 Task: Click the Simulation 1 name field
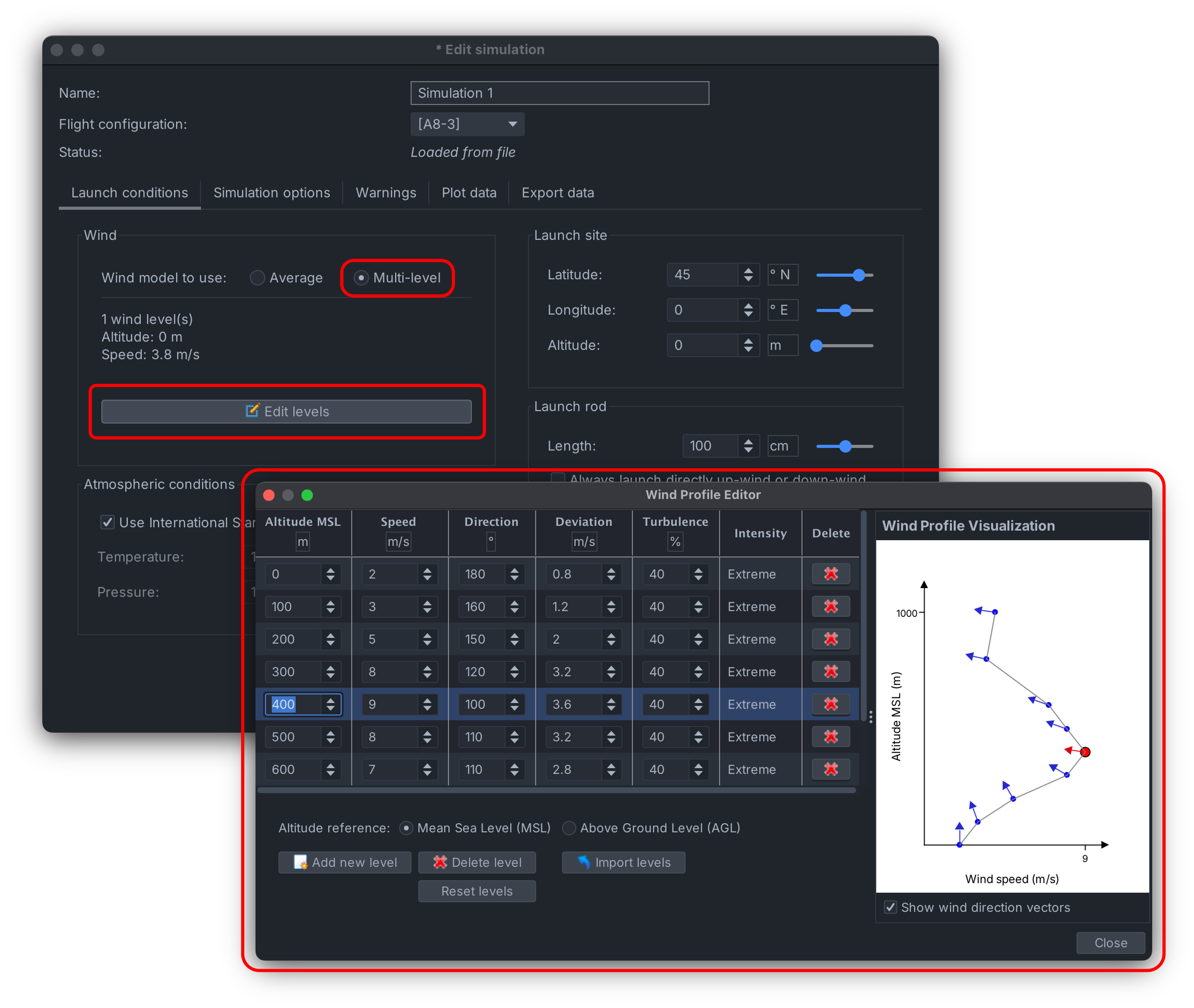(x=559, y=93)
